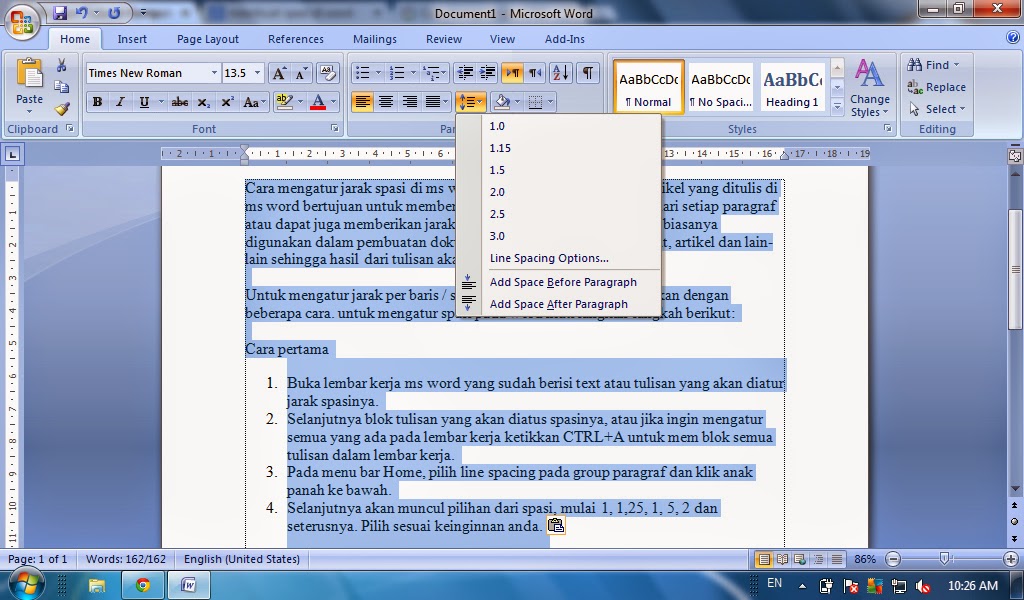
Task: Open the line spacing dropdown button
Action: pos(470,102)
